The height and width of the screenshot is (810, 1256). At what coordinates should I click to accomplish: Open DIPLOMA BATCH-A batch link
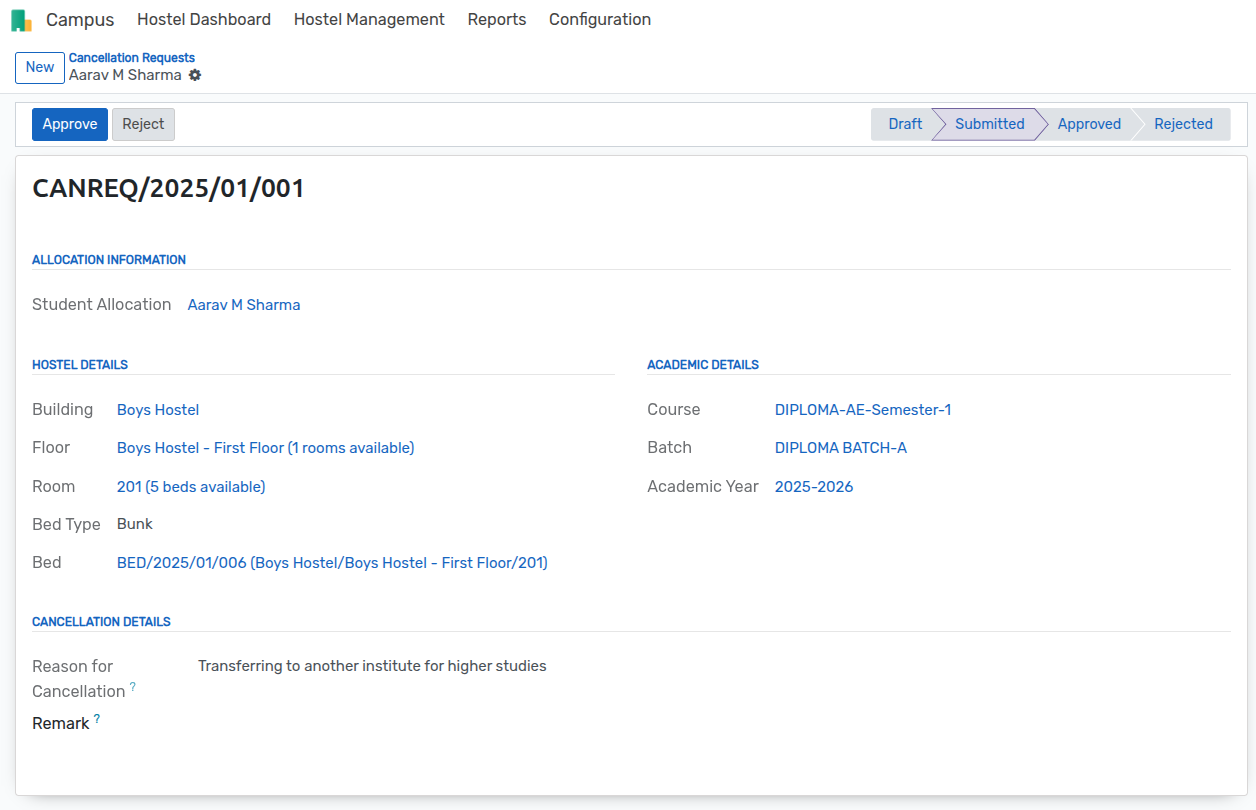(x=841, y=448)
